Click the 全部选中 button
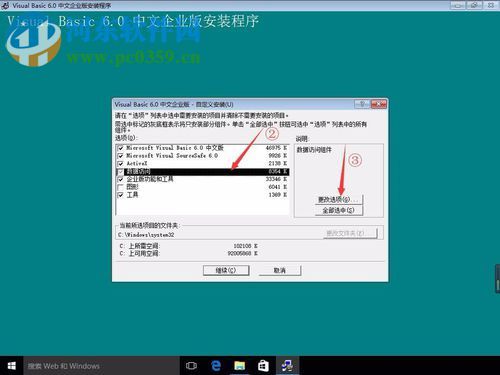This screenshot has width=500, height=375. [x=339, y=210]
